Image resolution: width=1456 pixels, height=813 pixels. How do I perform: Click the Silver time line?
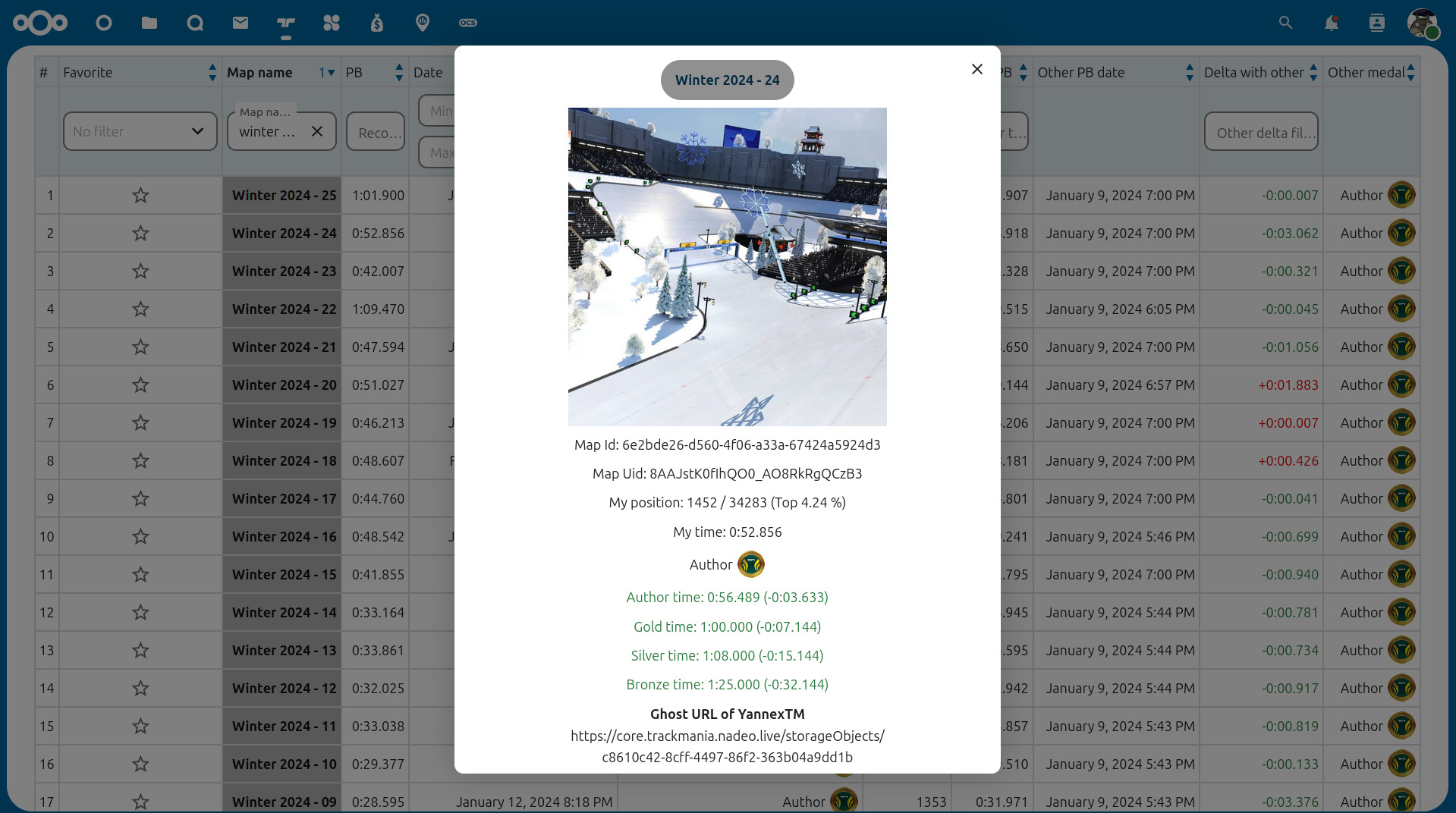tap(728, 656)
